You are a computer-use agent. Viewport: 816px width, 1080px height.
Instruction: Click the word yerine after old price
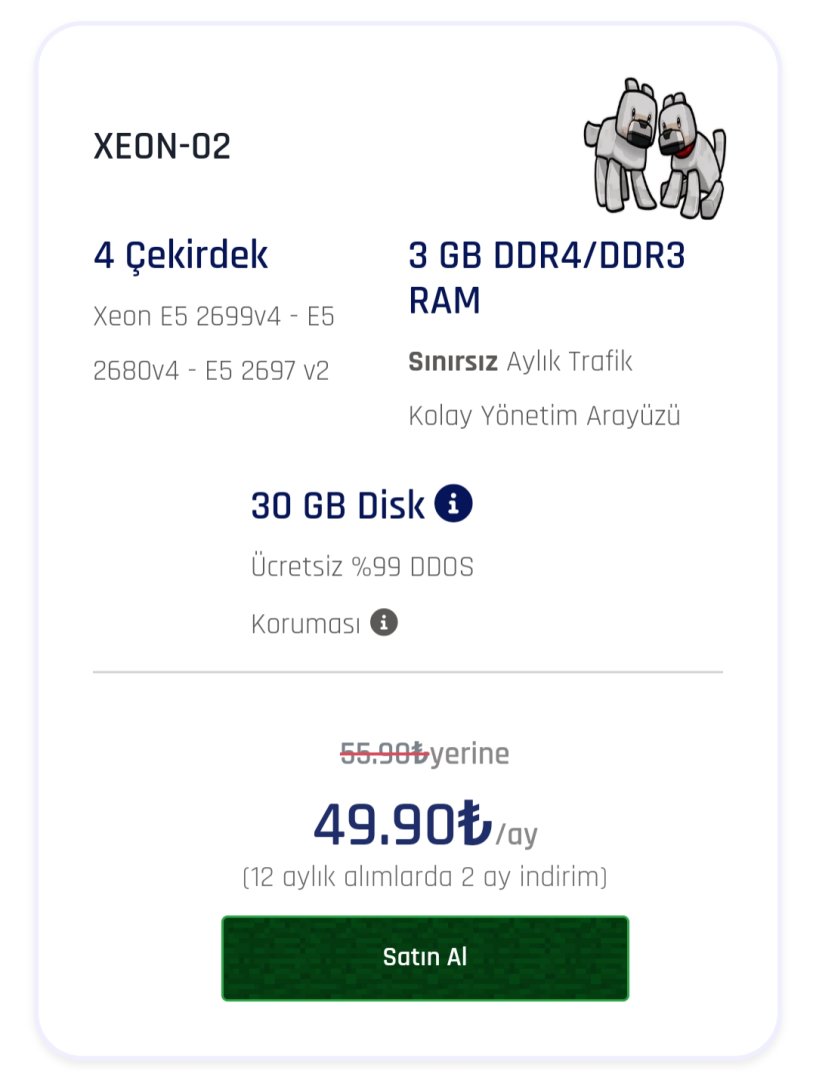(470, 753)
